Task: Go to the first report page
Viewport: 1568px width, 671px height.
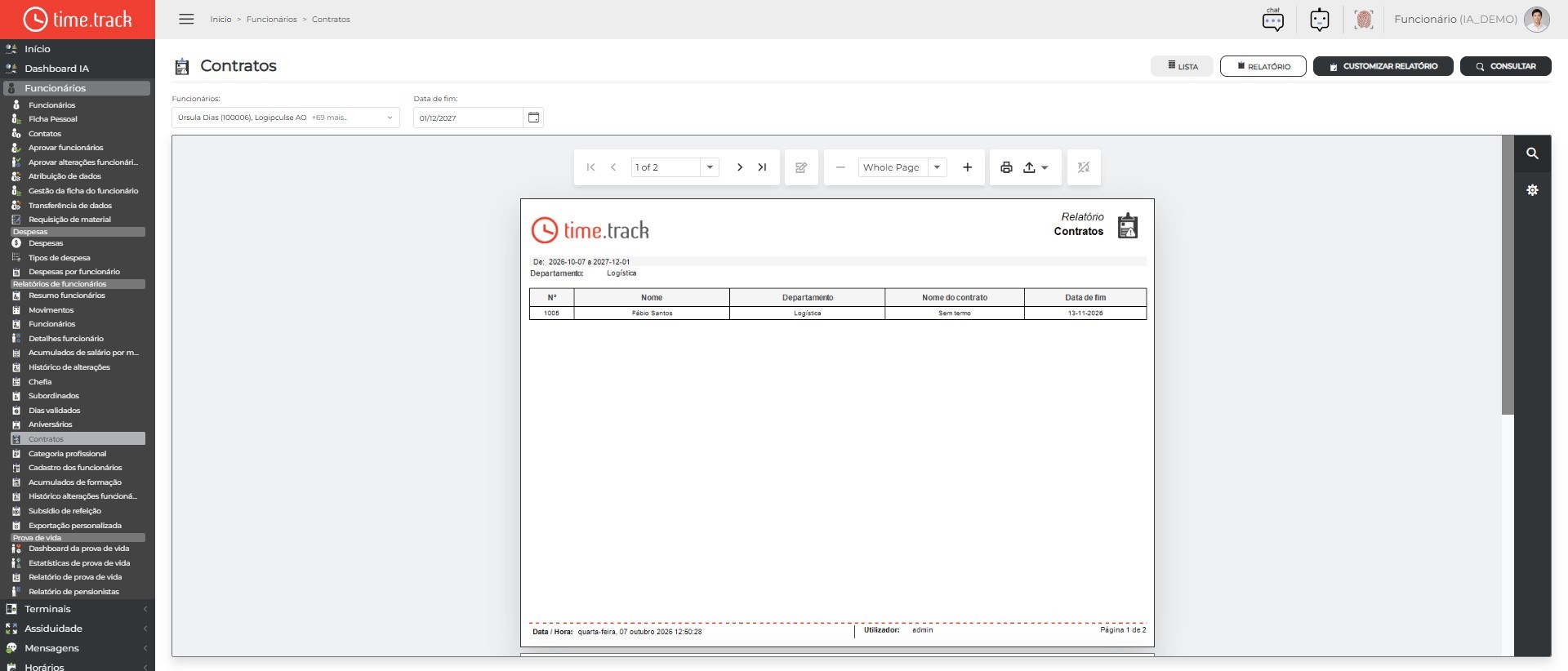Action: pos(590,167)
